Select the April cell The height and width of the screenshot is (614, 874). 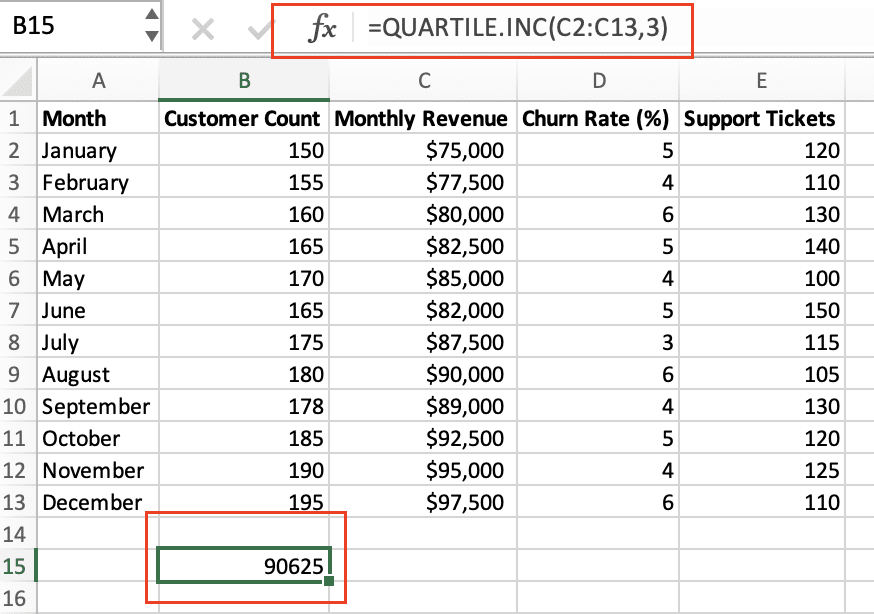click(98, 246)
